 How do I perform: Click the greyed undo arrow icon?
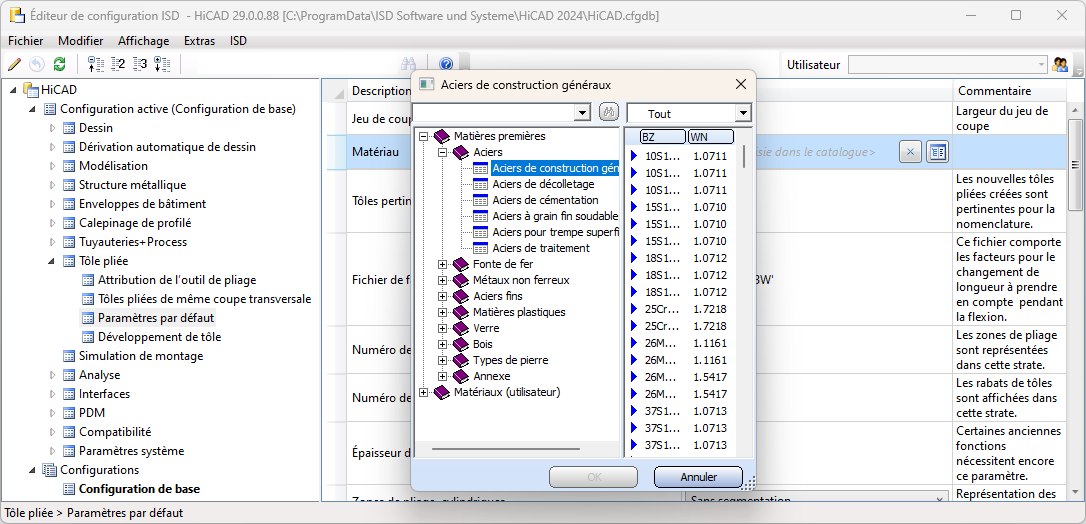pyautogui.click(x=37, y=64)
